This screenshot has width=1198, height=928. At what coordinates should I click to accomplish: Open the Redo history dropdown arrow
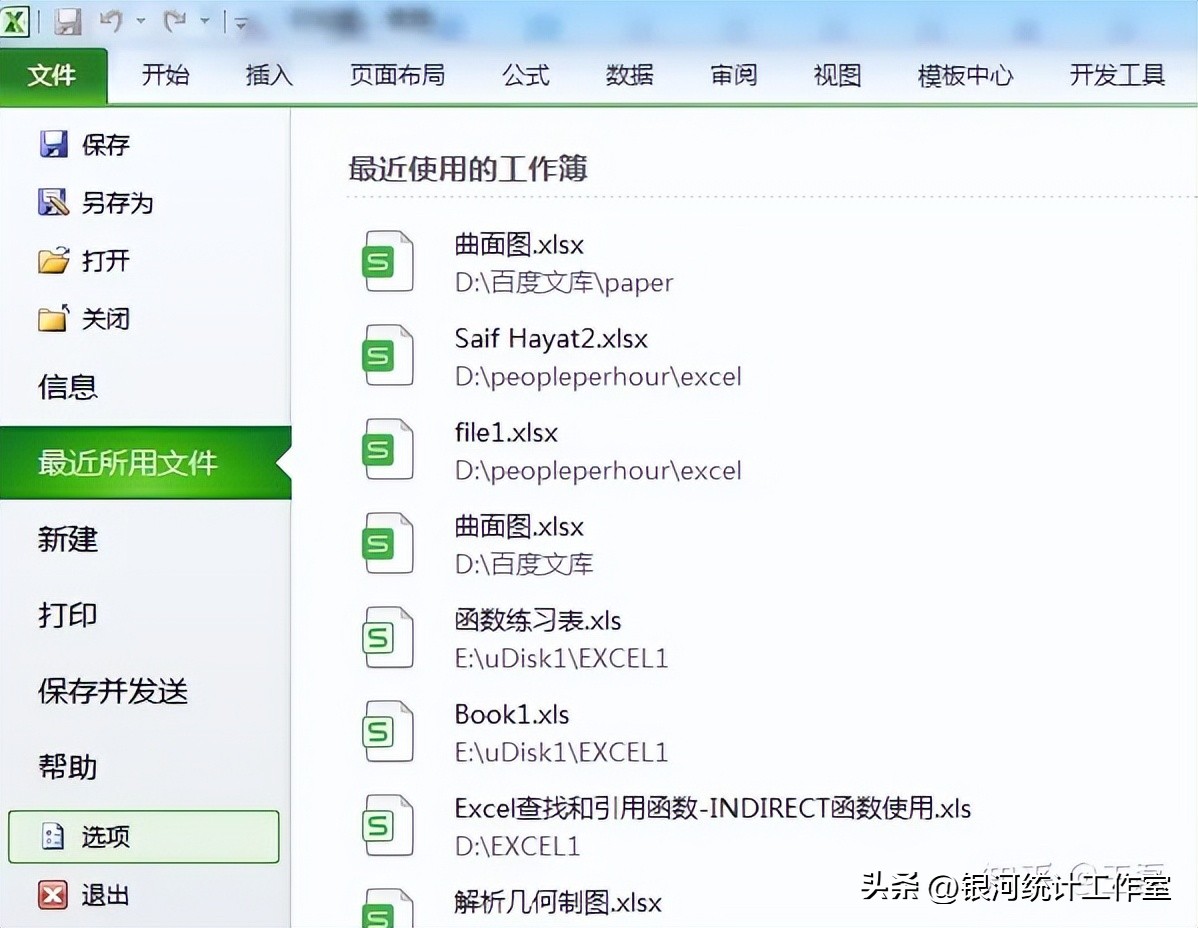[205, 21]
